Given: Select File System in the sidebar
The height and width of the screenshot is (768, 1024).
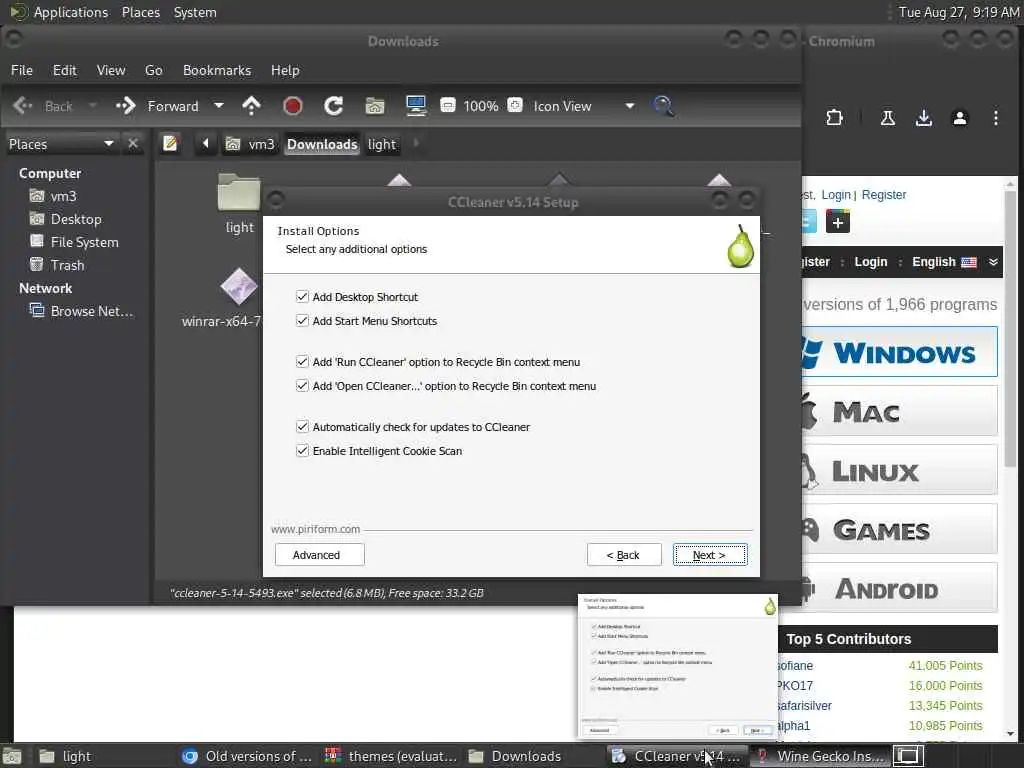Looking at the screenshot, I should click(84, 242).
